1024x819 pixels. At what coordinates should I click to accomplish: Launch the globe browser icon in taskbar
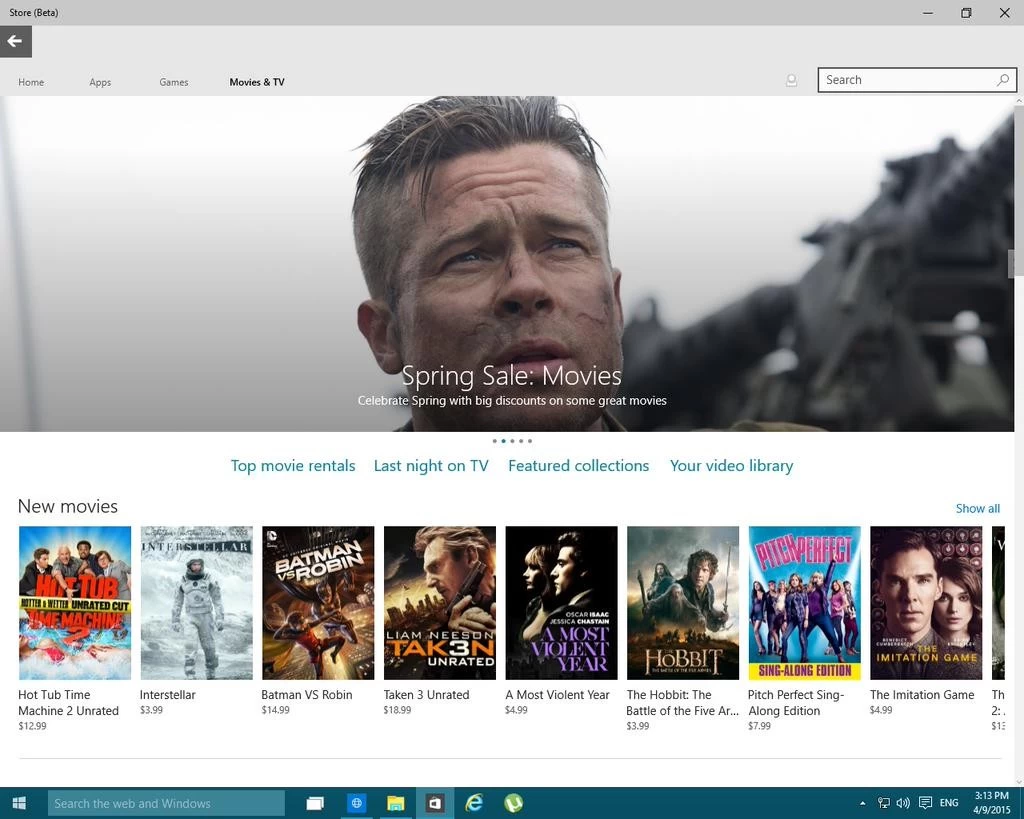pyautogui.click(x=356, y=803)
